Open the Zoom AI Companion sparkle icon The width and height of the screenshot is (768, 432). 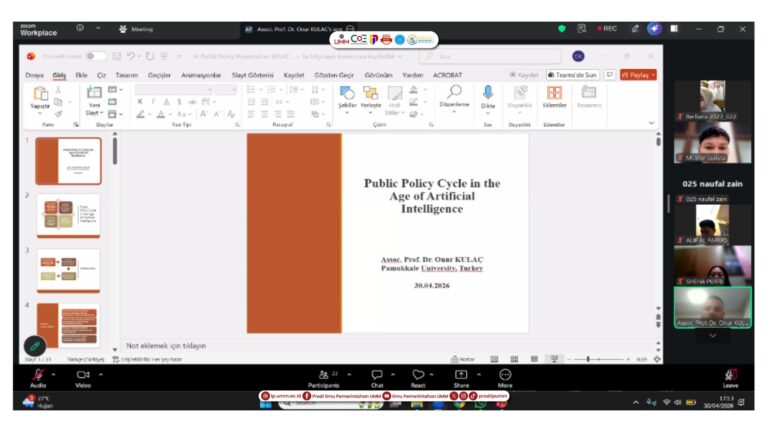coord(654,29)
